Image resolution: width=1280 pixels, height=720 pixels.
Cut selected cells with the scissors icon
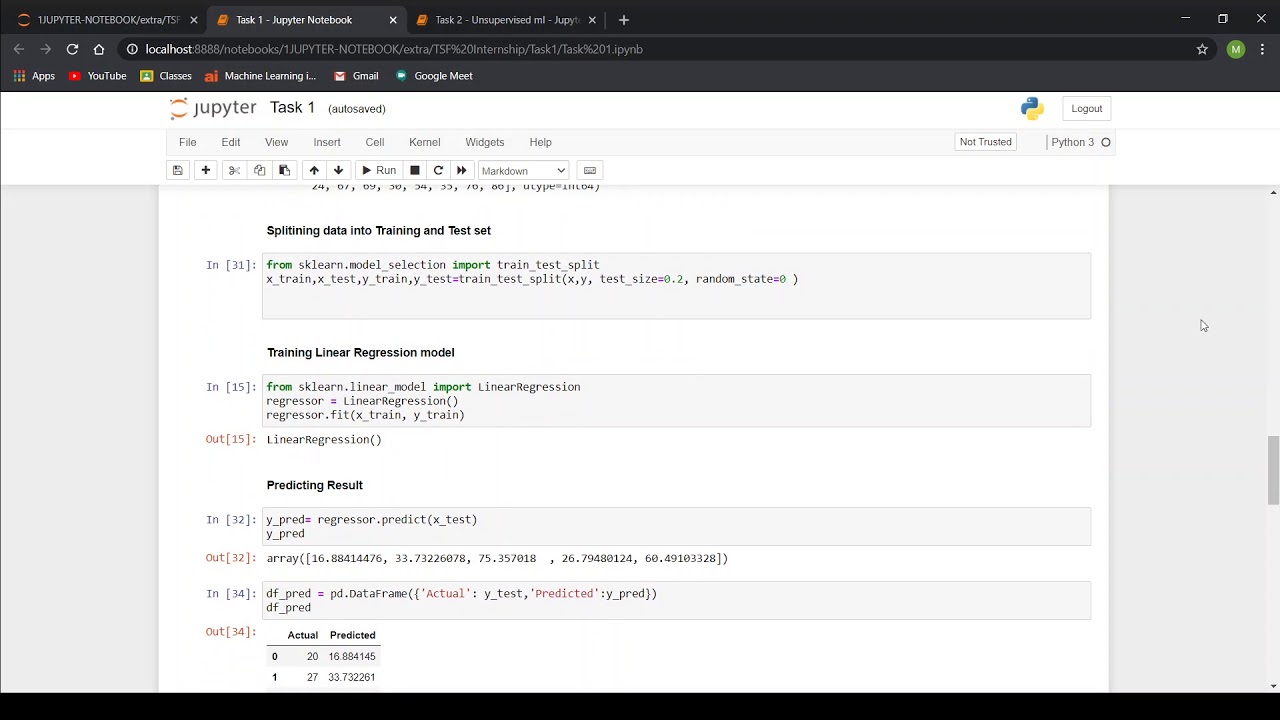coord(234,170)
